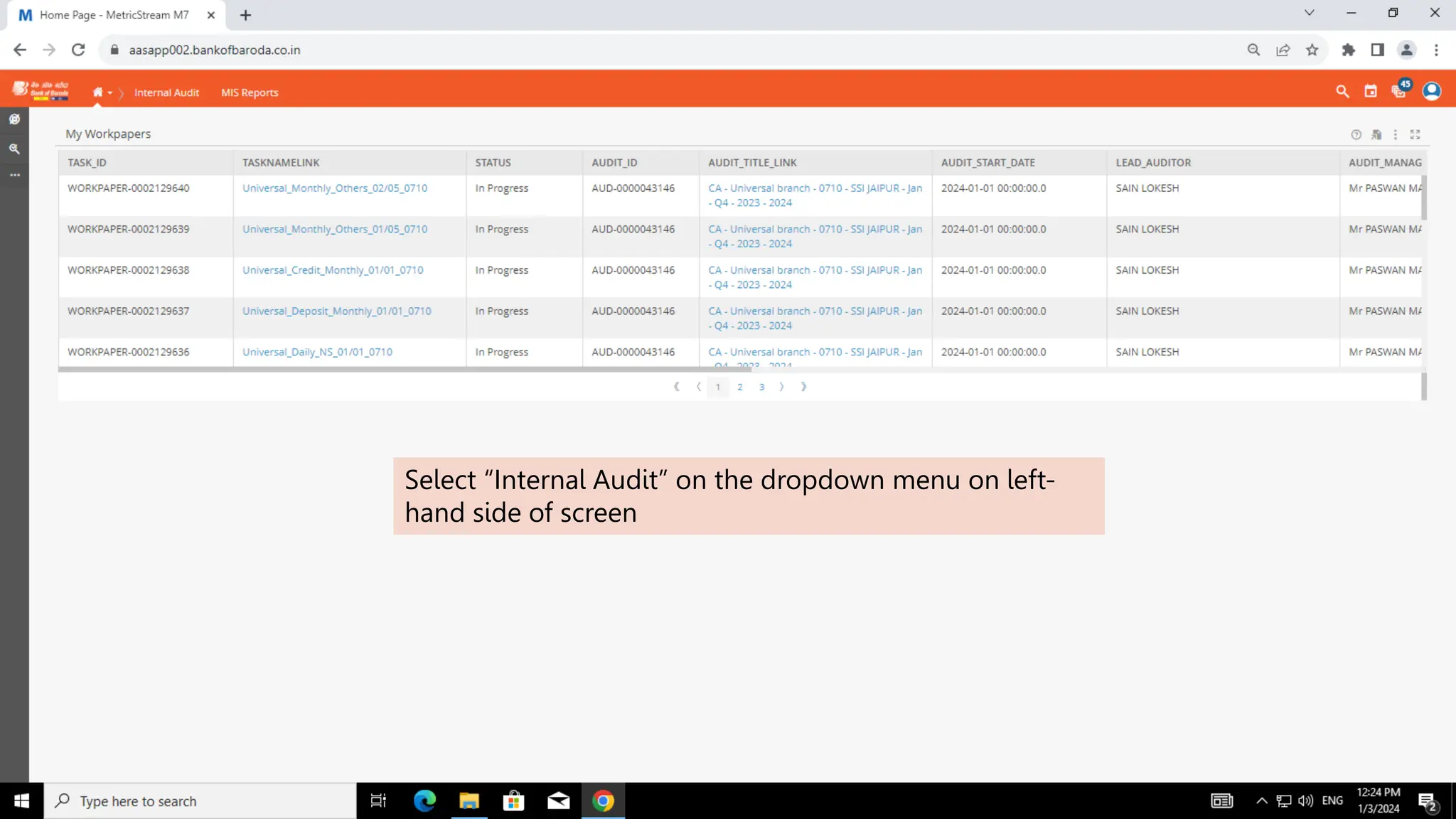Open Universal_Daily_NS_01/01_0710 task link

(317, 352)
